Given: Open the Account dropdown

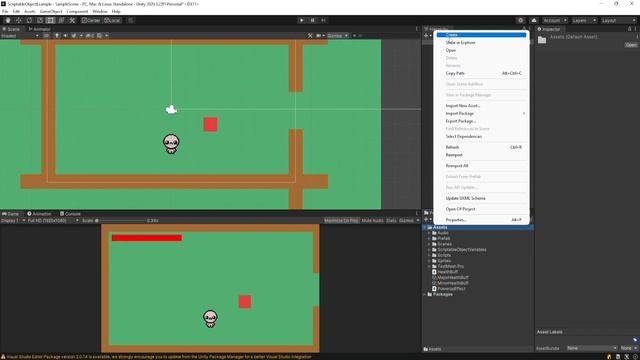Looking at the screenshot, I should pos(555,20).
